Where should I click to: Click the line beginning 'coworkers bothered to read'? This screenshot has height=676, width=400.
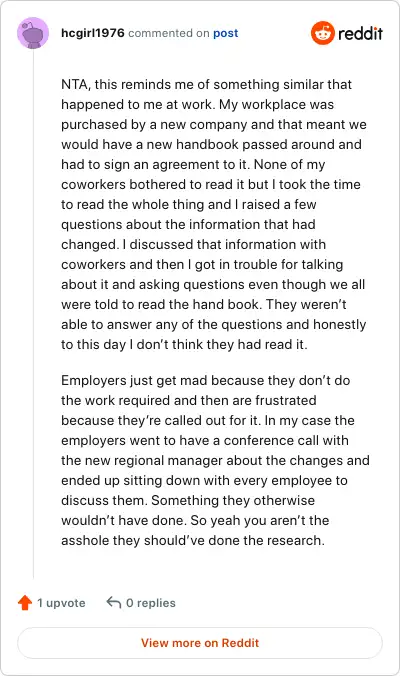click(x=211, y=185)
